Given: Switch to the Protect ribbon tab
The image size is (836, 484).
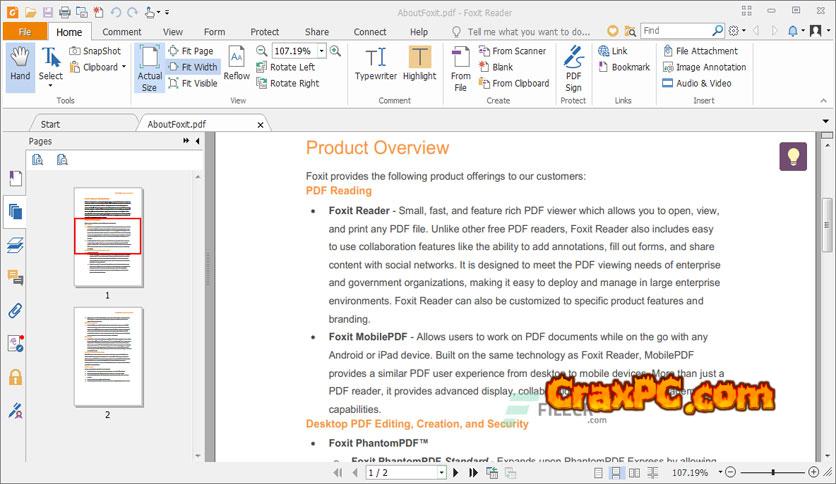Looking at the screenshot, I should tap(265, 32).
